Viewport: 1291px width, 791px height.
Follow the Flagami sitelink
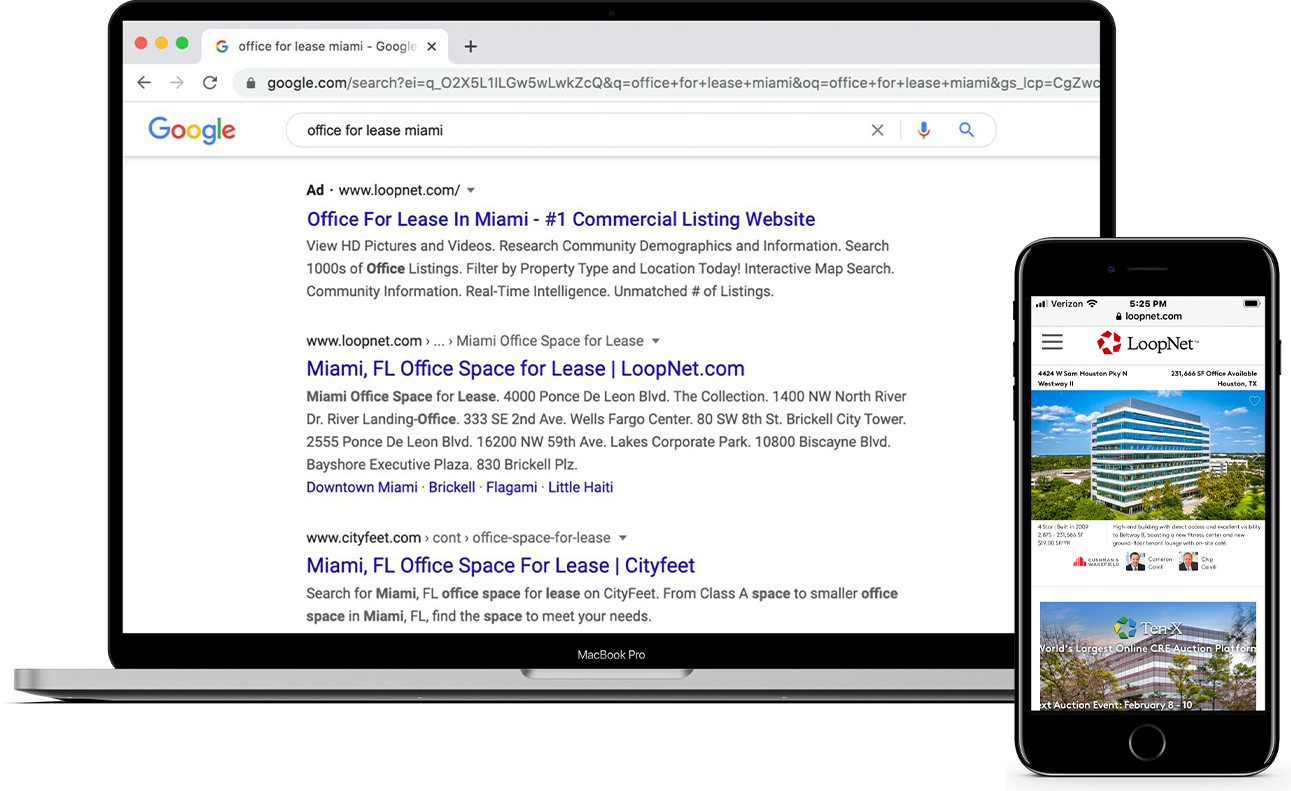point(511,487)
